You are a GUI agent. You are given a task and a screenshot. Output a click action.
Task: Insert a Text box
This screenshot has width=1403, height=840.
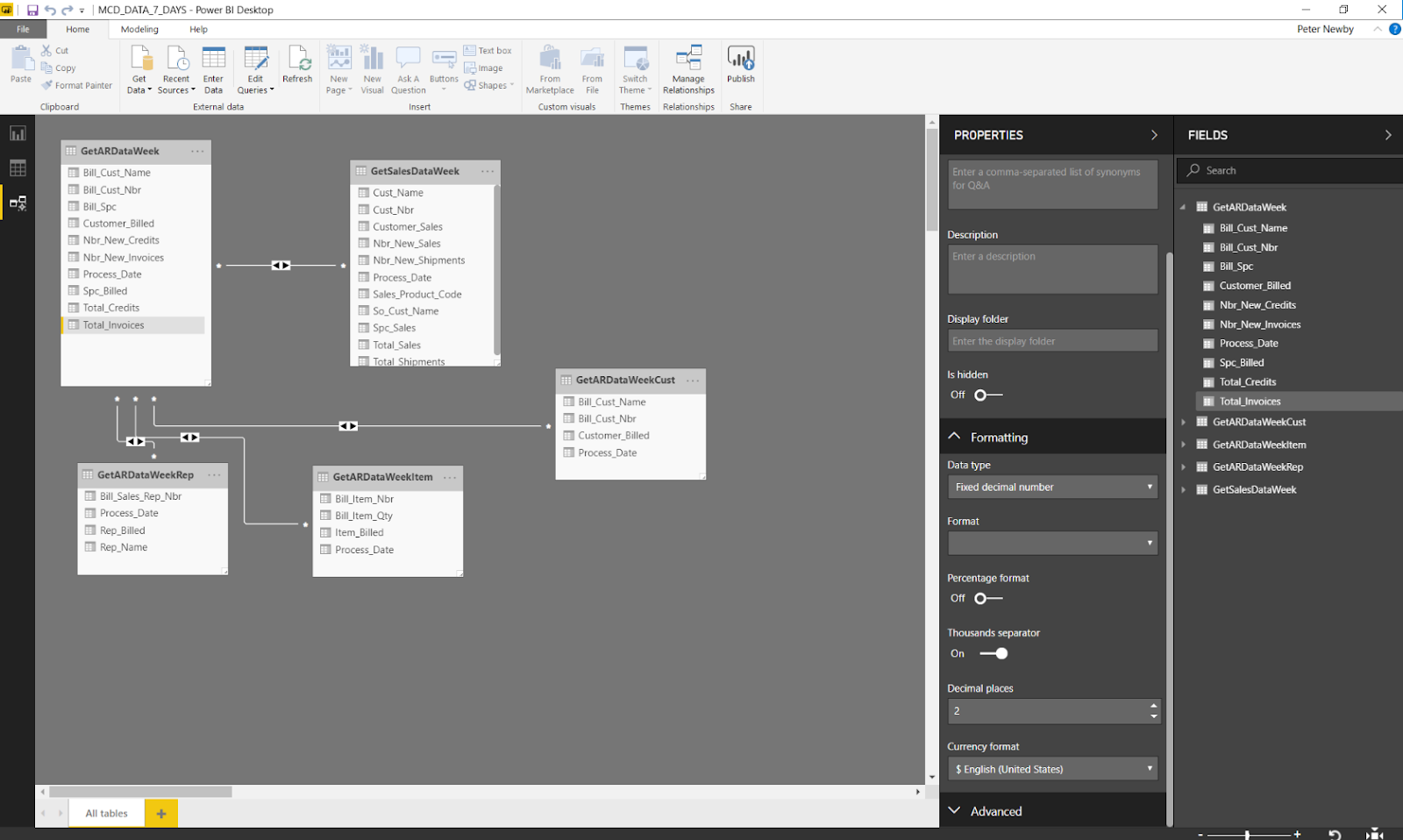tap(488, 50)
